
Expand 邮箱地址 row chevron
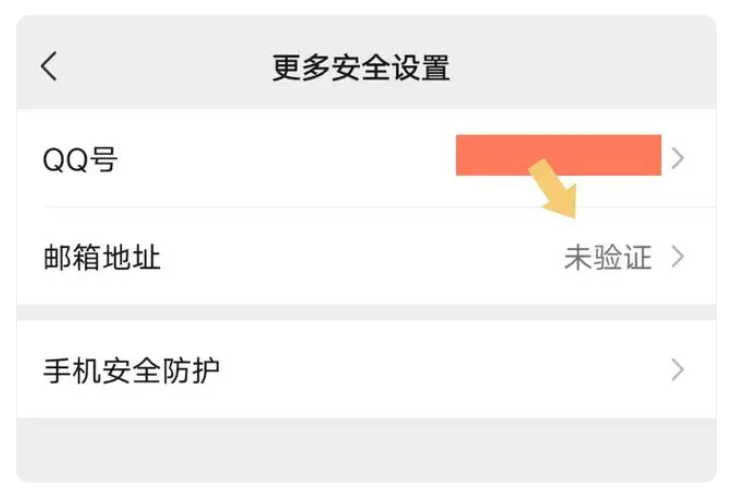pyautogui.click(x=678, y=258)
